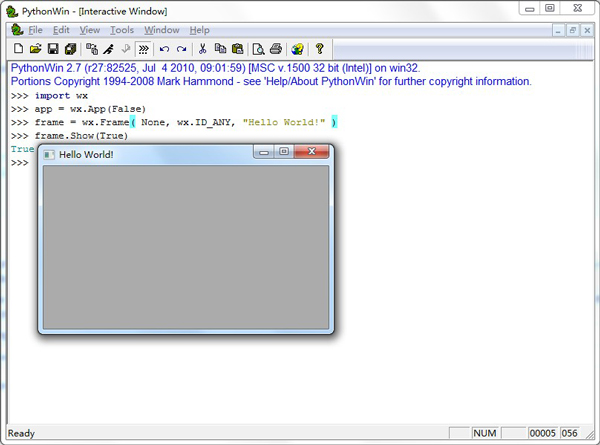Minimize the Hello World! window

tap(264, 151)
